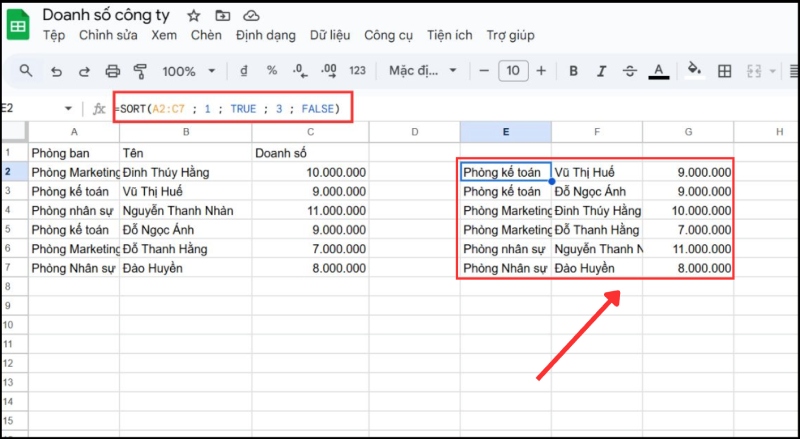Screen dimensions: 800x439
Task: Select column C header
Action: point(310,132)
